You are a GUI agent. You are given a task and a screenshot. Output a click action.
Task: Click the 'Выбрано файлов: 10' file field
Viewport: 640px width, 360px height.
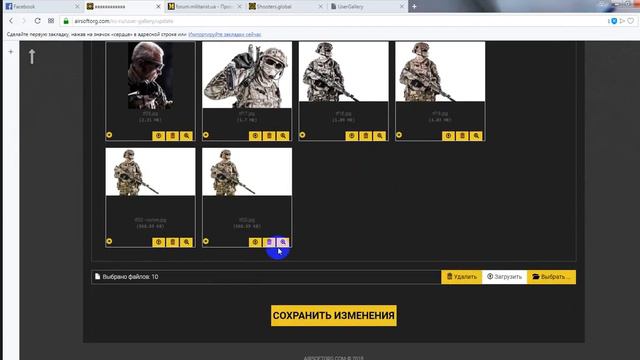[266, 277]
